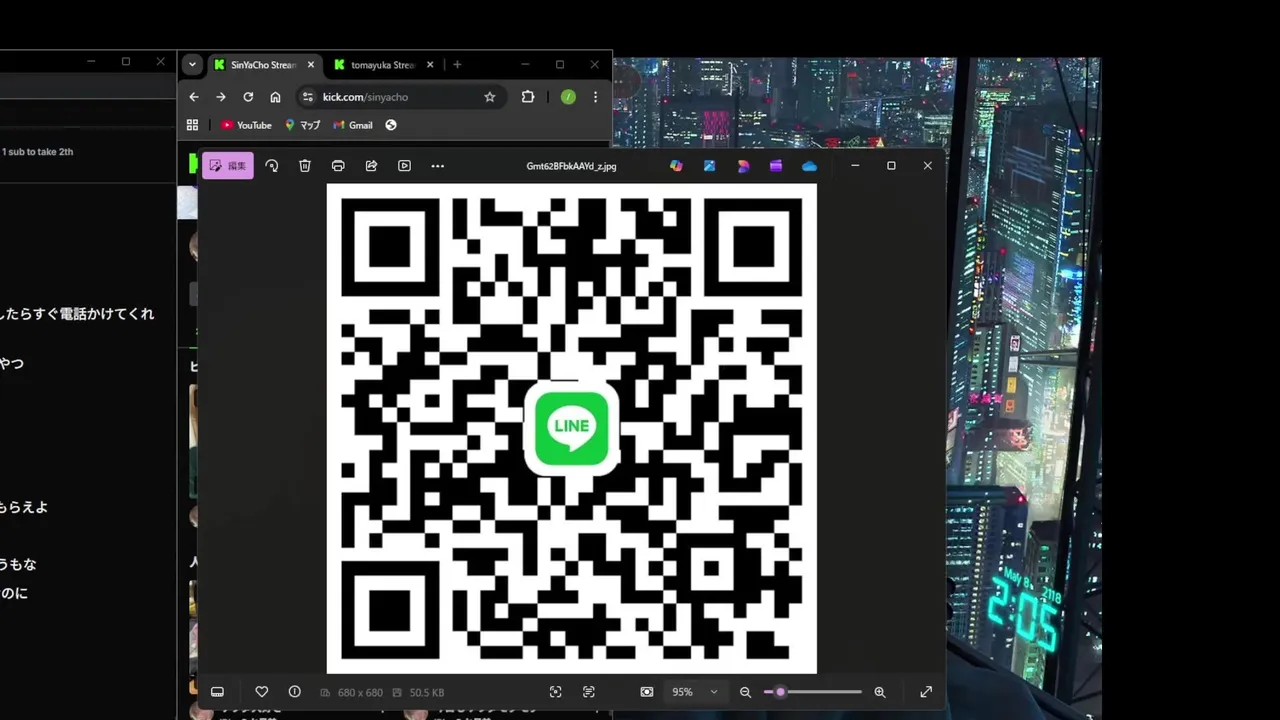Zoom in with the plus magnifier
Viewport: 1280px width, 720px height.
tap(880, 692)
